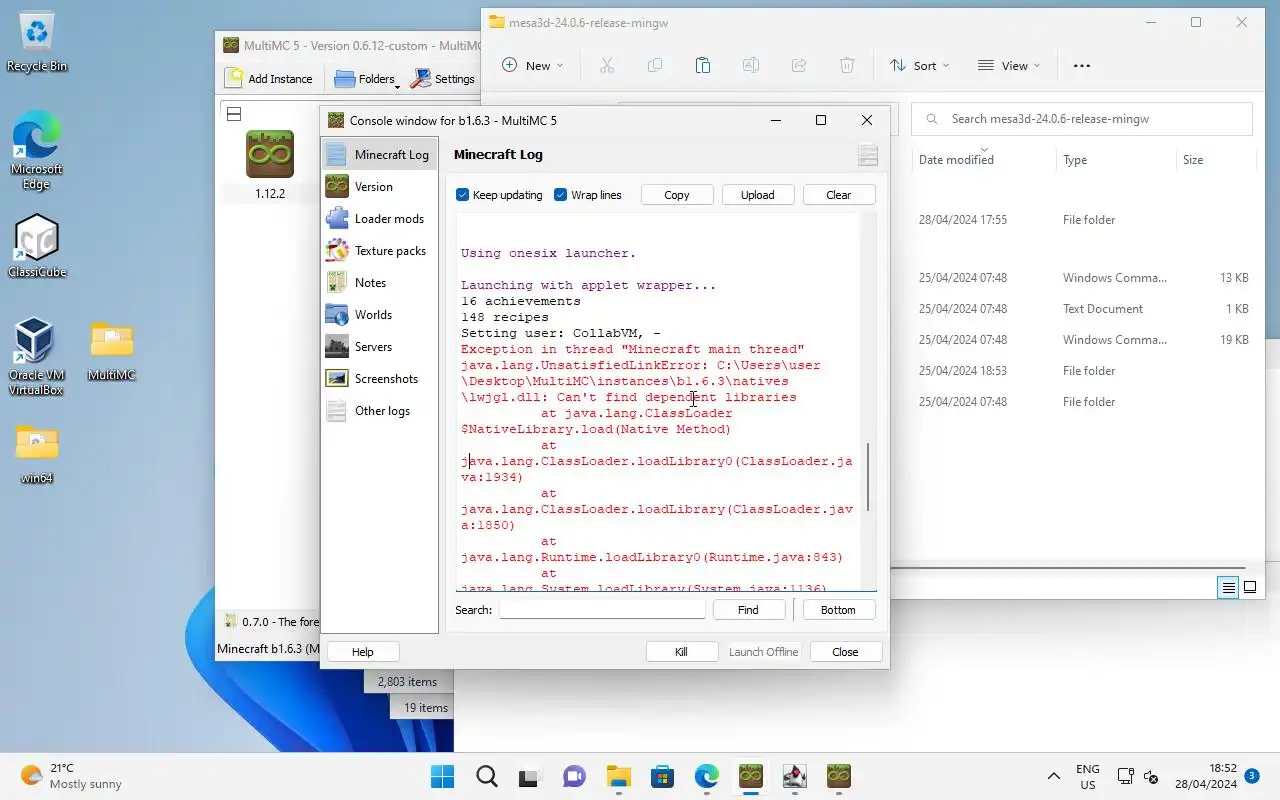Viewport: 1280px width, 800px height.
Task: Switch Explorer to details view
Action: click(1228, 588)
